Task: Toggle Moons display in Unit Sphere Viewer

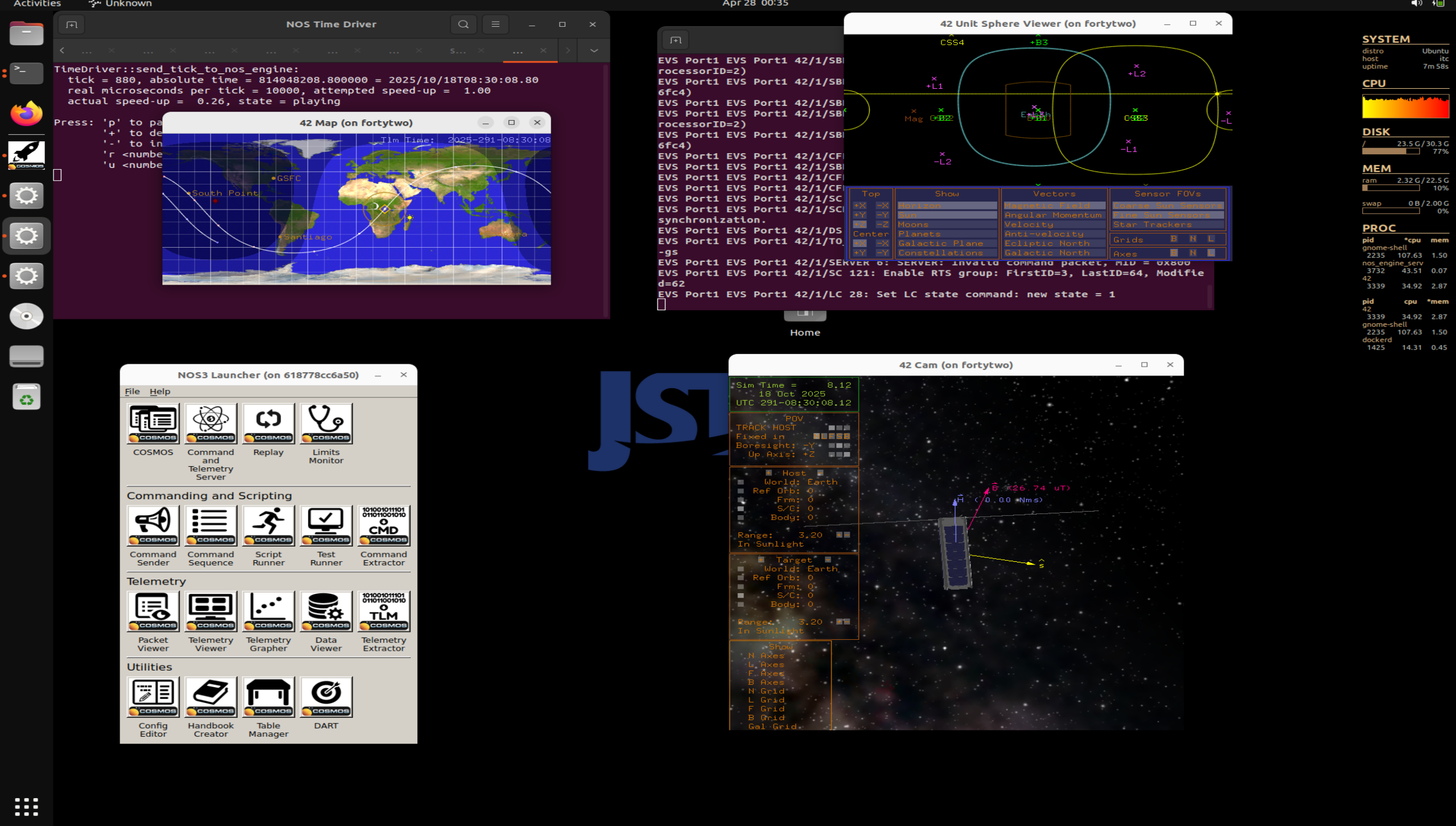Action: click(x=947, y=224)
